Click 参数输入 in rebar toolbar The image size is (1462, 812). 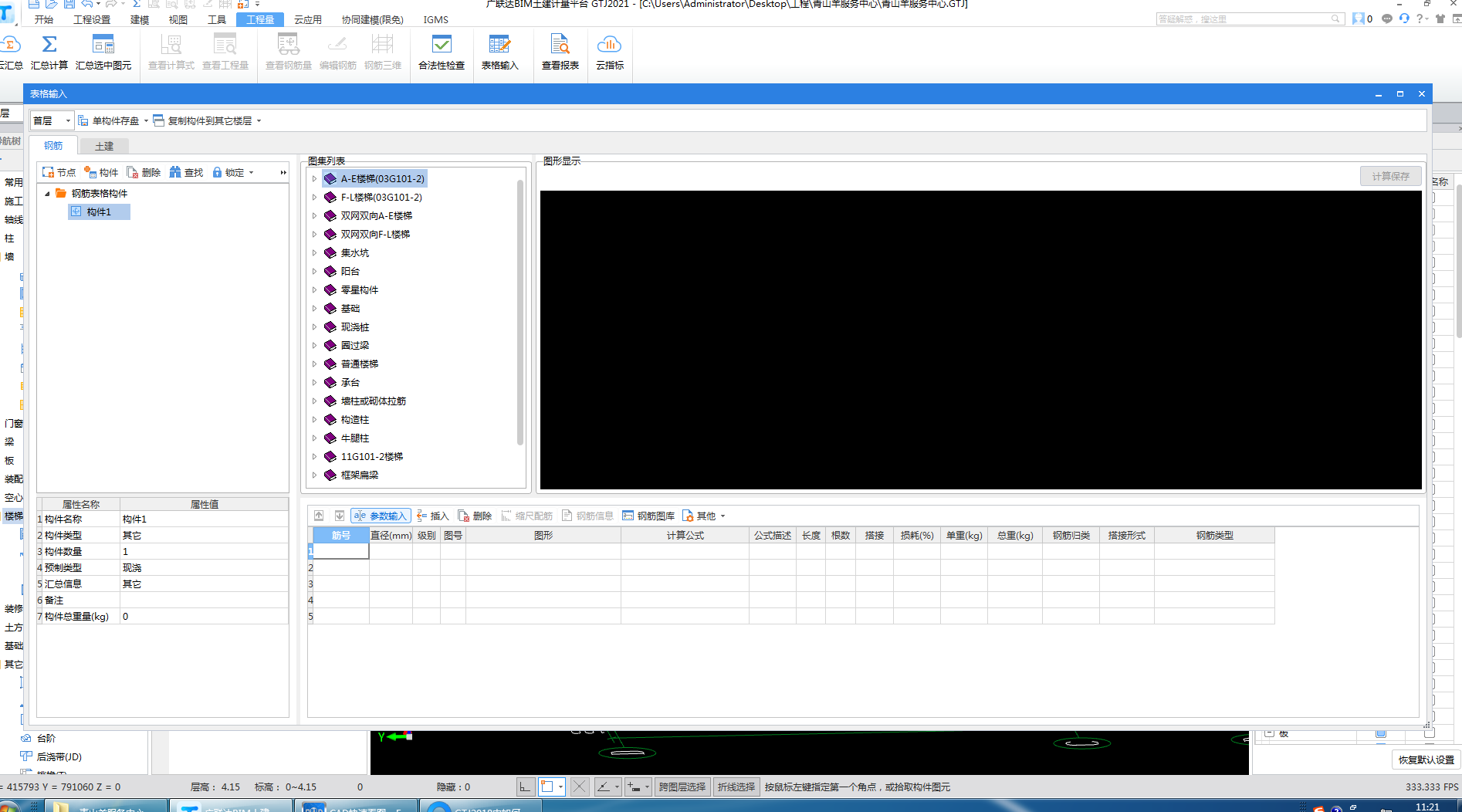click(x=381, y=516)
